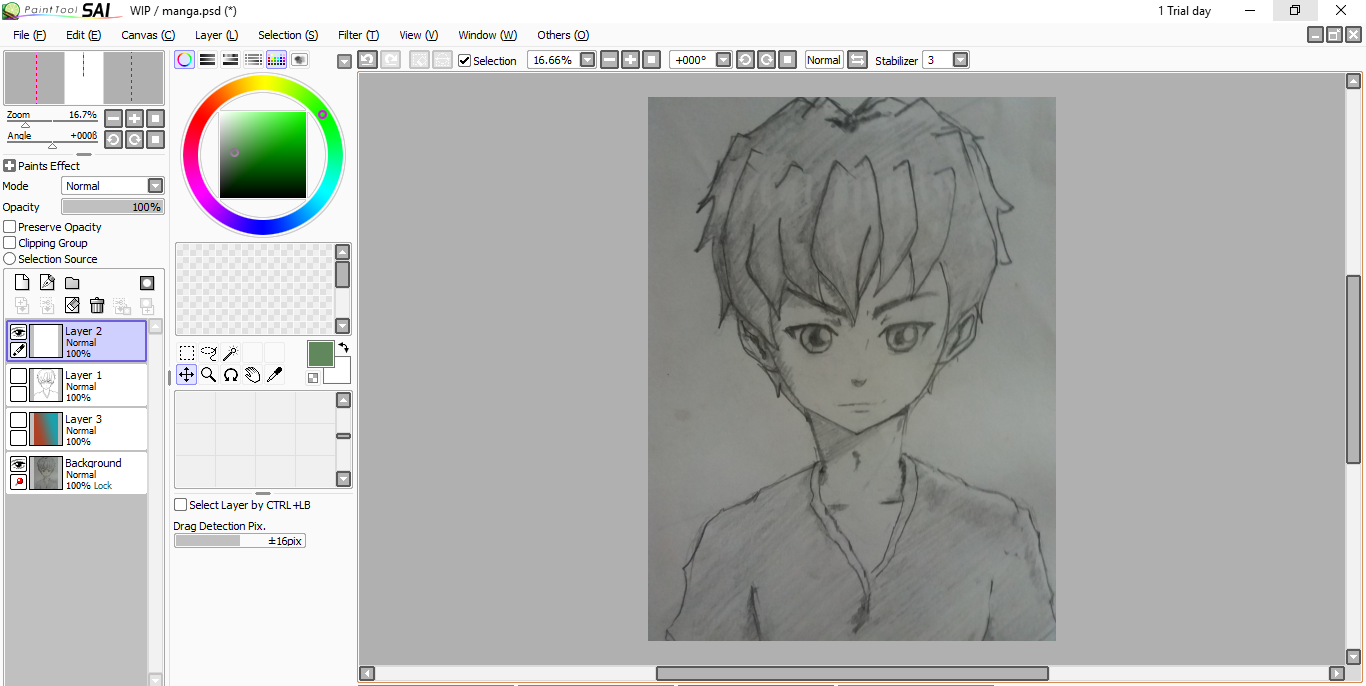Choose Selection Source radio button
This screenshot has width=1366, height=686.
[10, 259]
